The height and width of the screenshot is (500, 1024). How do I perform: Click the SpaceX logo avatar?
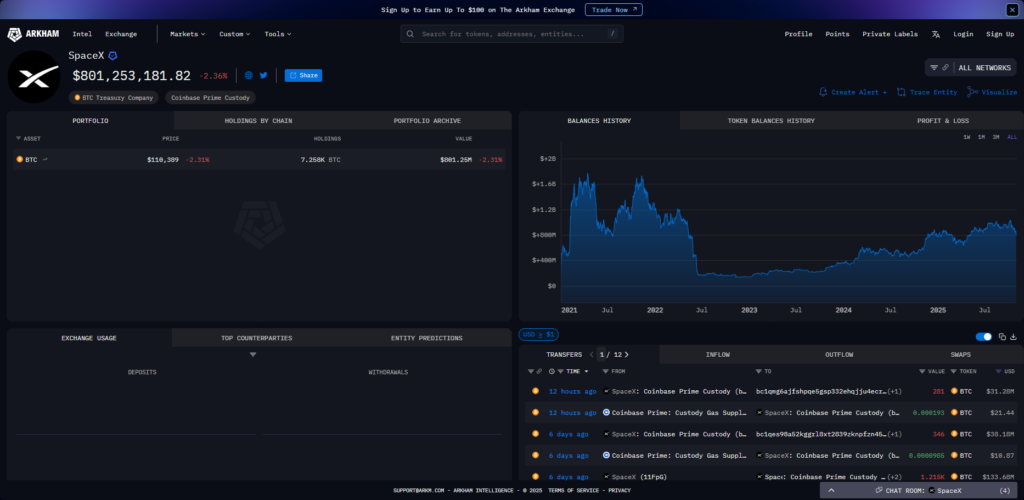34,77
